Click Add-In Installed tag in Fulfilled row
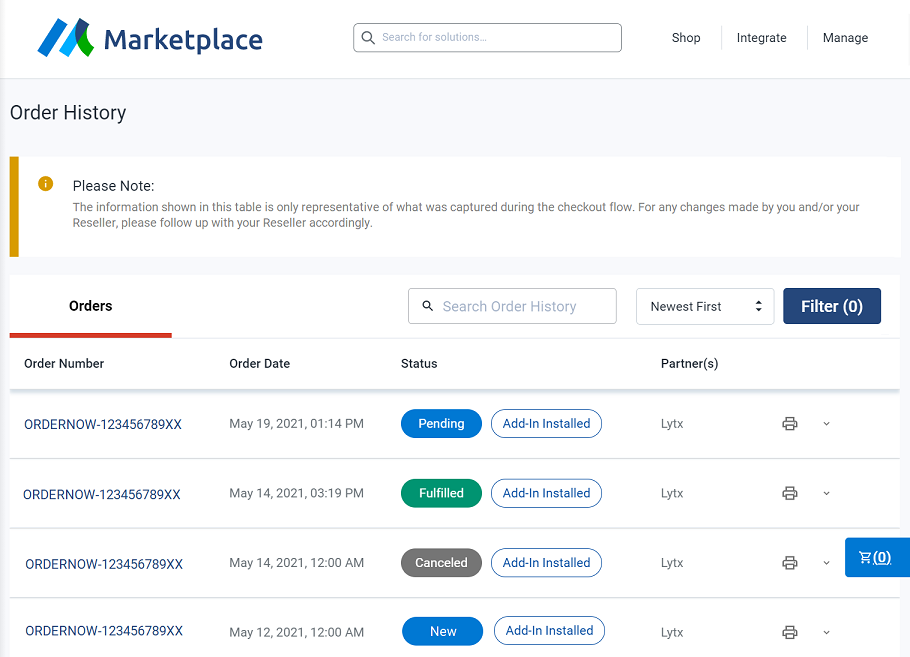Viewport: 910px width, 657px height. click(x=546, y=493)
